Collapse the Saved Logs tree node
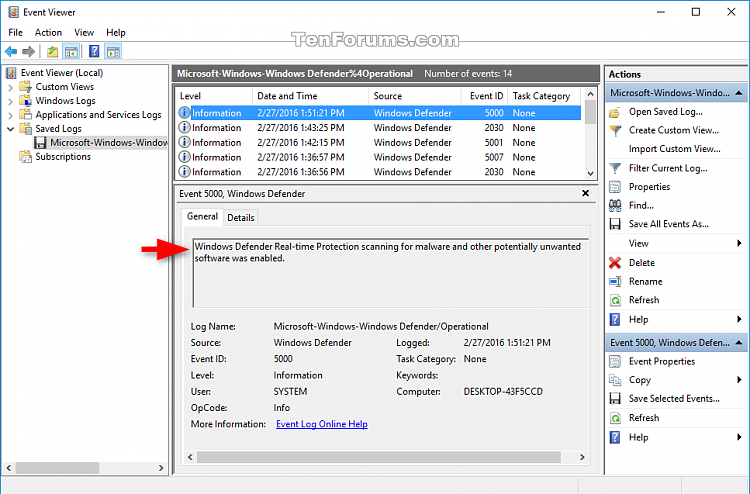 coord(11,129)
